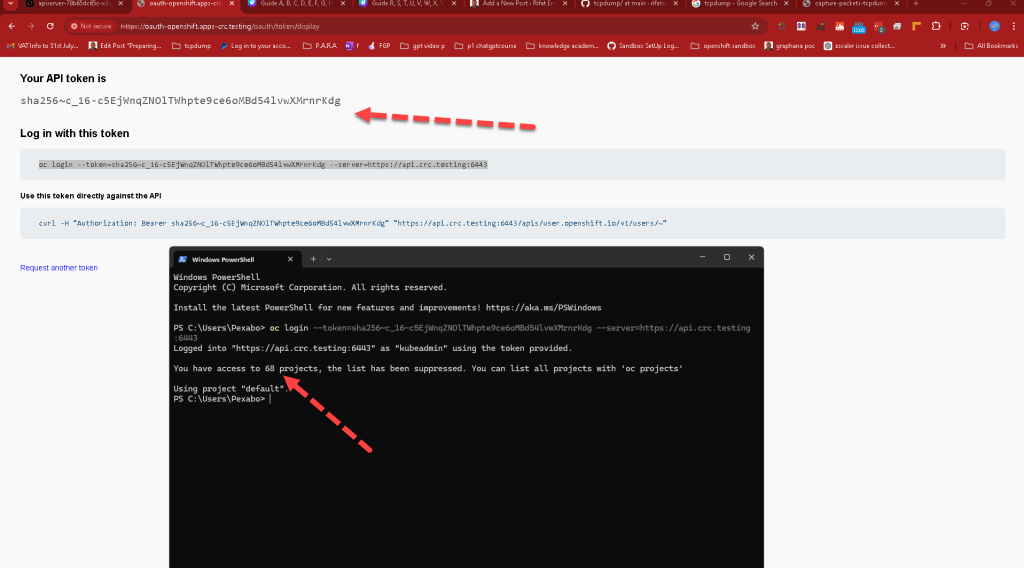Screen dimensions: 1024x568
Task: Reload the current page
Action: (x=50, y=26)
